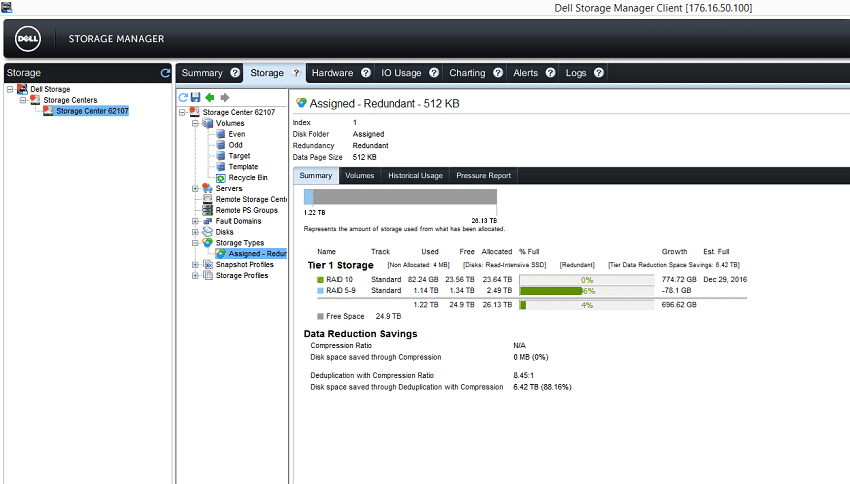Switch to the Summary main tab
The height and width of the screenshot is (484, 850).
pos(202,73)
